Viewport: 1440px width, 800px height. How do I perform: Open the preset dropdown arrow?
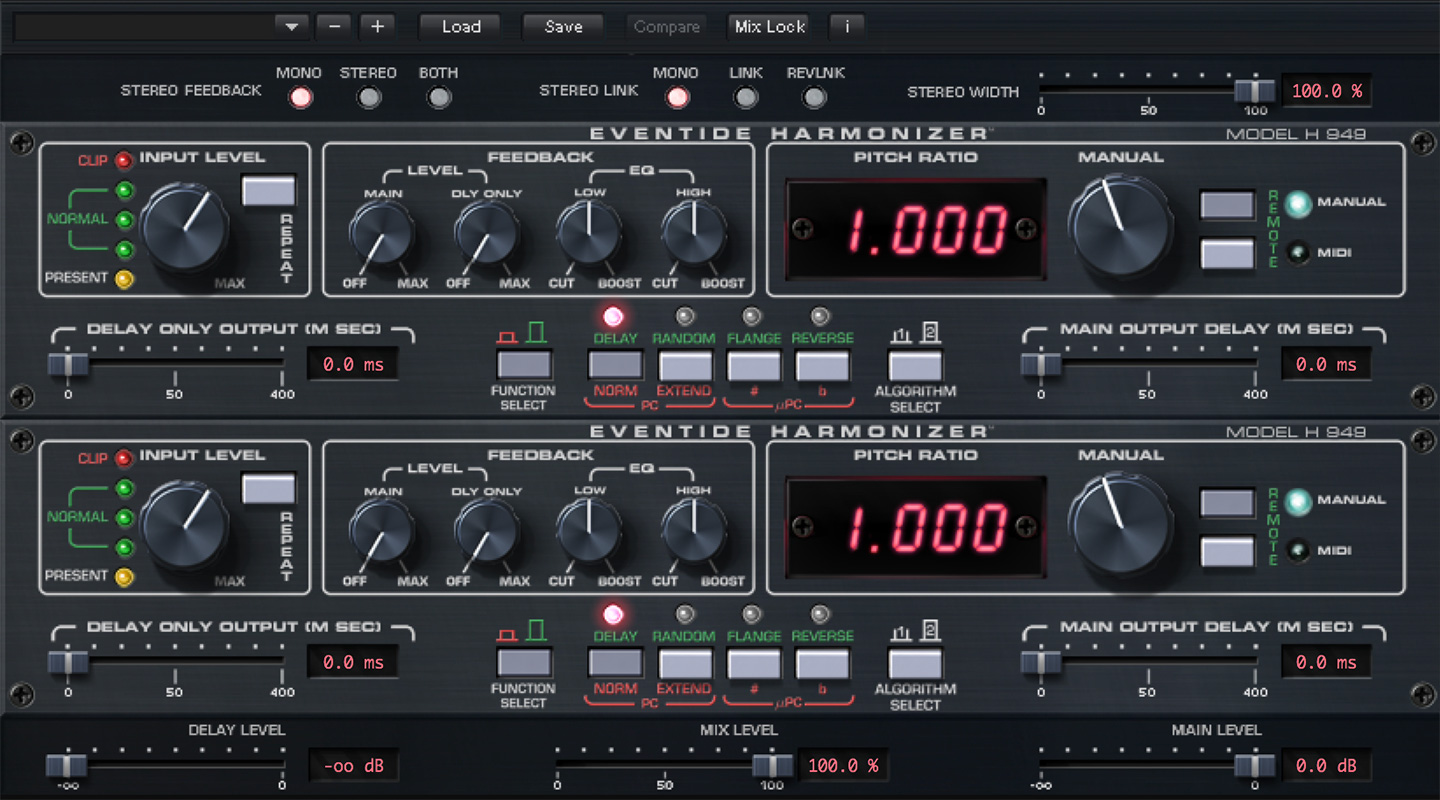click(291, 27)
